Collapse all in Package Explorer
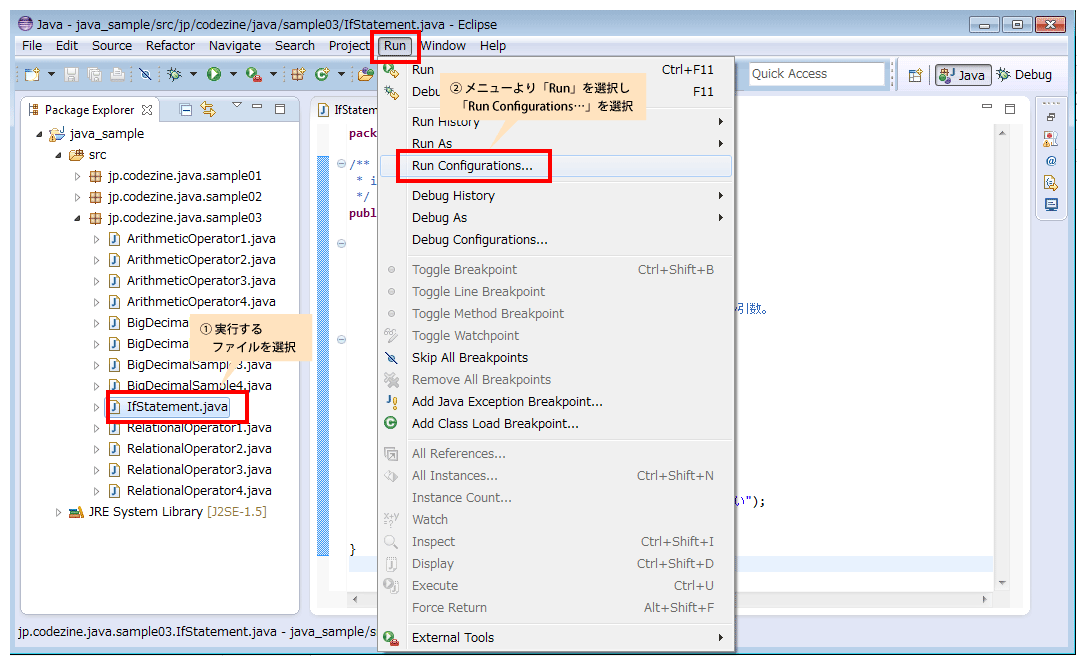The width and height of the screenshot is (1085, 665). click(x=186, y=109)
